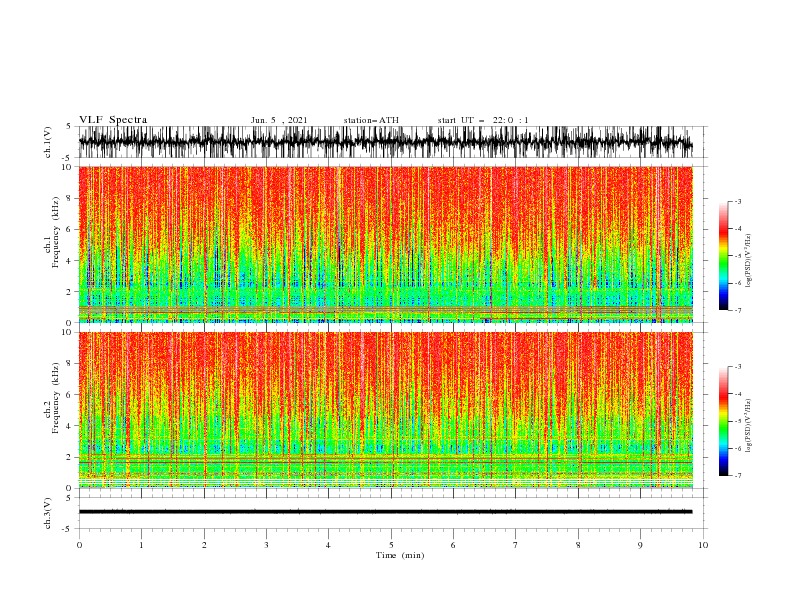Select the "ch.1(V)" waveform axis label

tap(48, 142)
